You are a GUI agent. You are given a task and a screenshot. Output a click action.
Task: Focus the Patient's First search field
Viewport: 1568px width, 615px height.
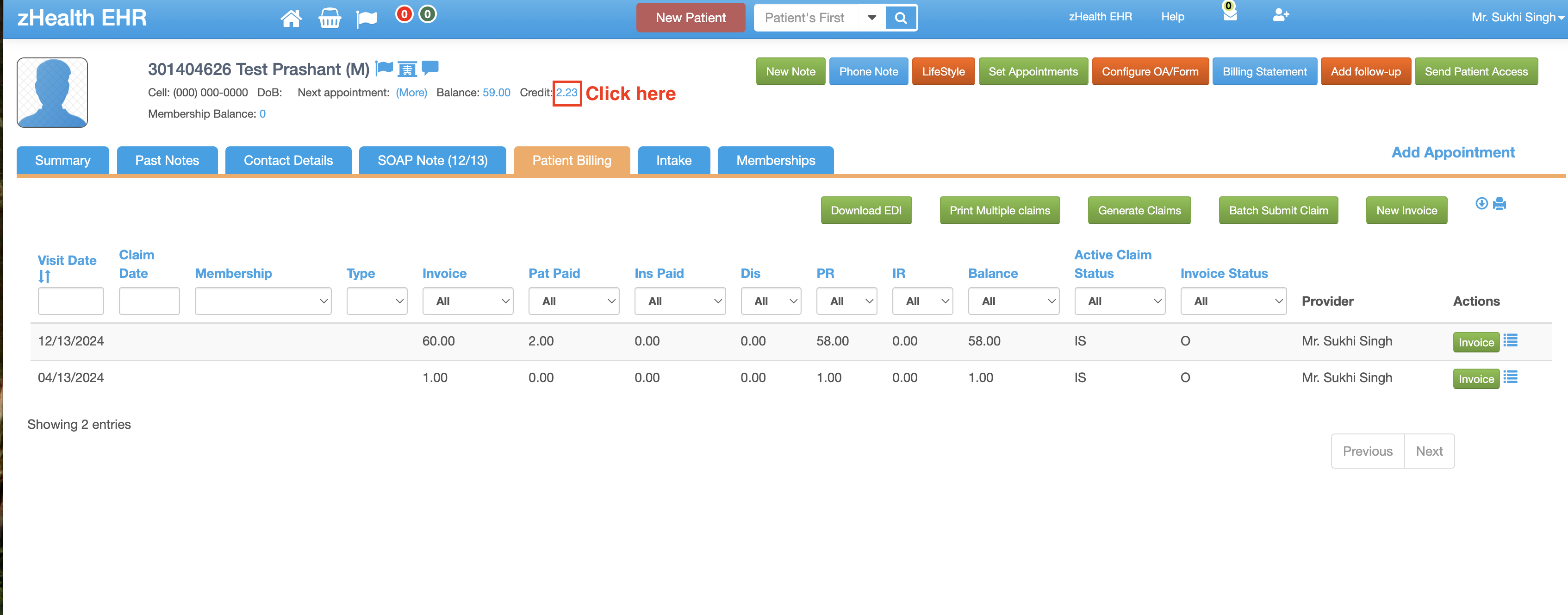[x=807, y=18]
